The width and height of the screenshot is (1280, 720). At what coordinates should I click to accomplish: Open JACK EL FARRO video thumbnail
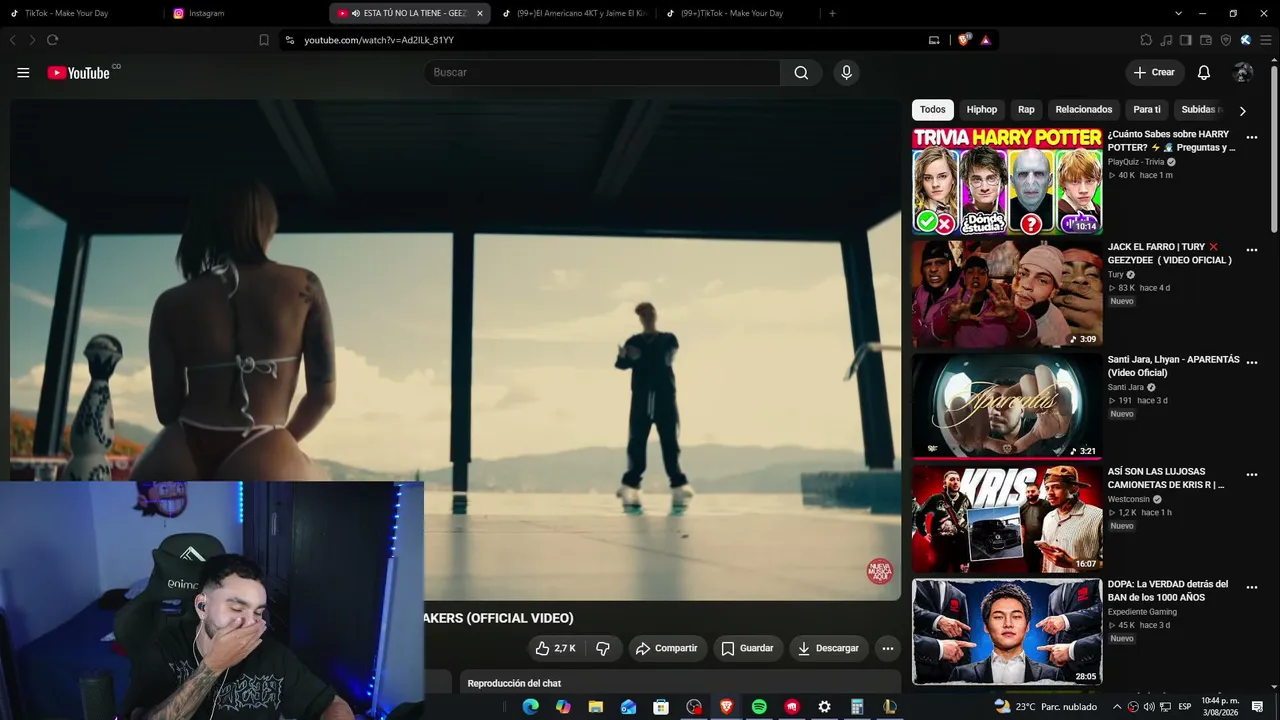(x=1007, y=294)
